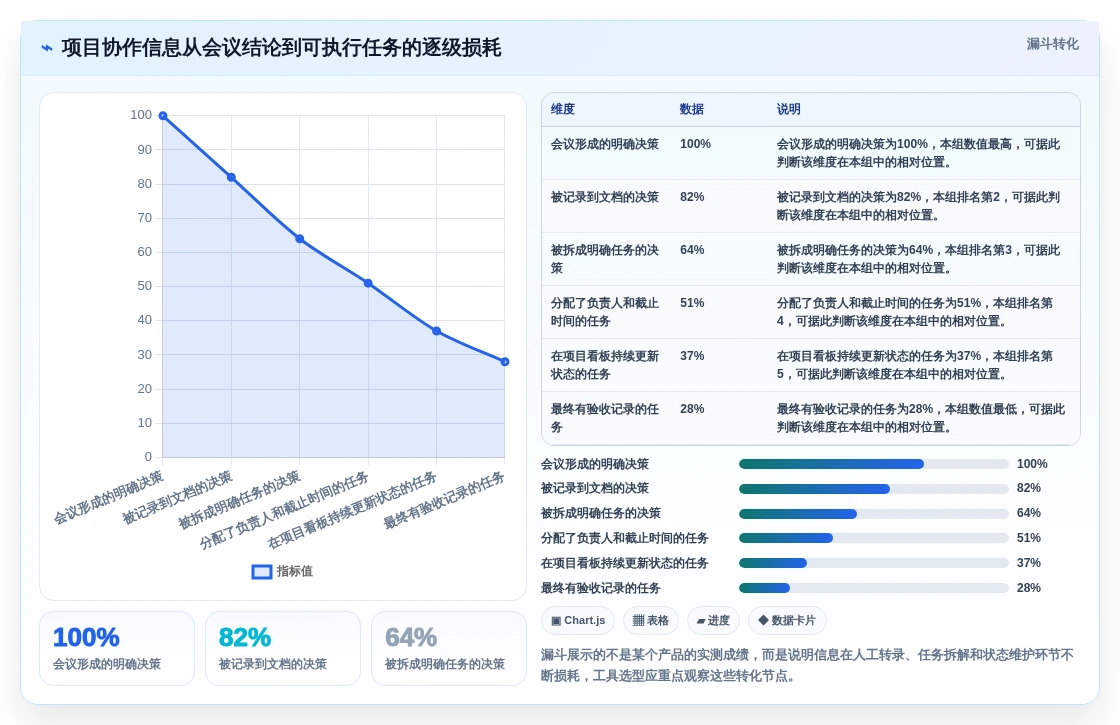The width and height of the screenshot is (1120, 725).
Task: Click the chart data point at 82
Action: coord(231,177)
